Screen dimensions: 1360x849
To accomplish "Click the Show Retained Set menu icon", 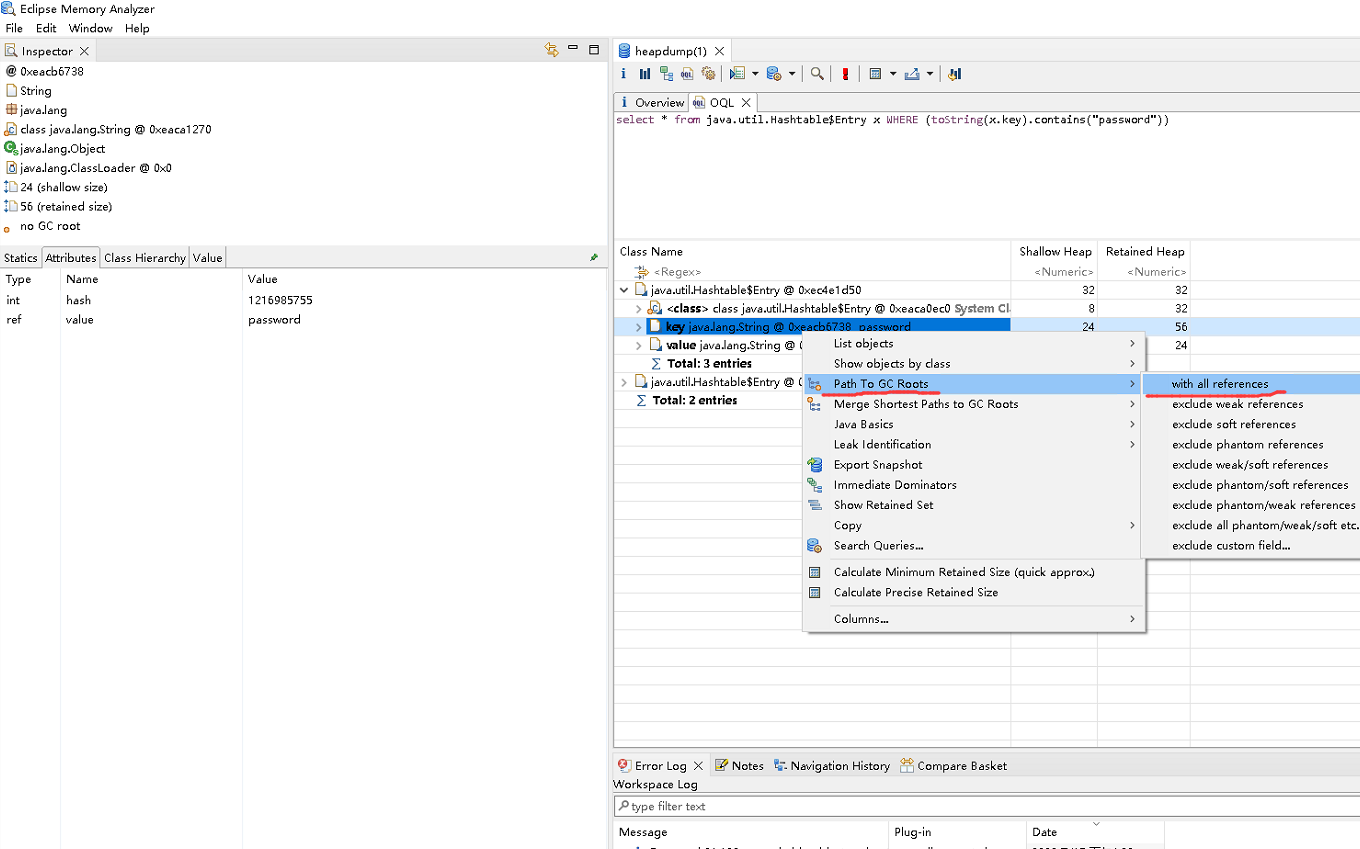I will tap(814, 505).
